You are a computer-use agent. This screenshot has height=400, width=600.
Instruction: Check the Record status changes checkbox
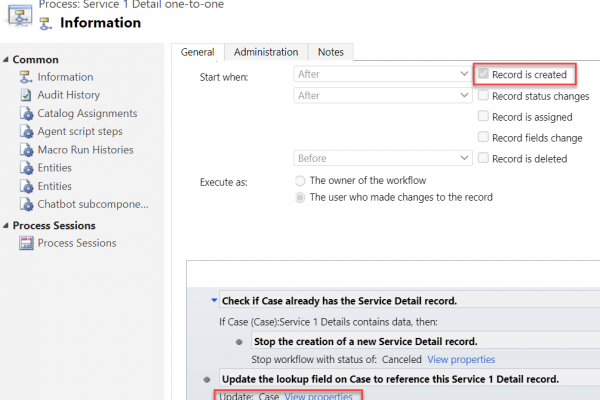tap(483, 95)
